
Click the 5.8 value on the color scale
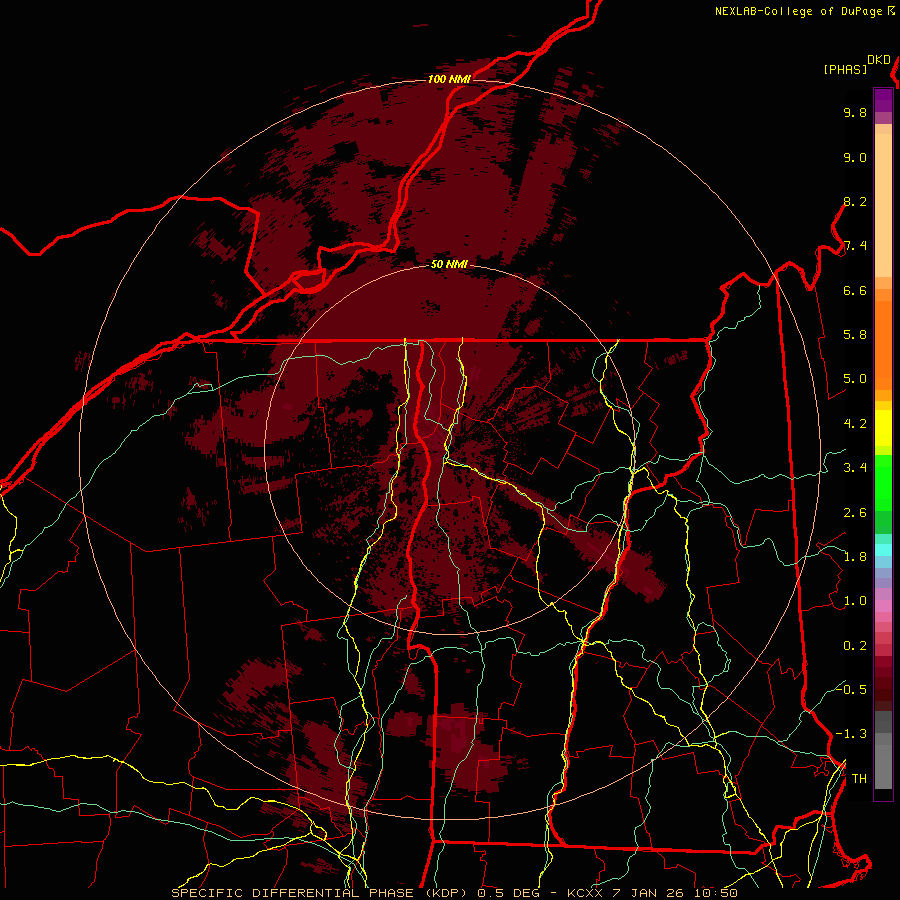tap(855, 335)
